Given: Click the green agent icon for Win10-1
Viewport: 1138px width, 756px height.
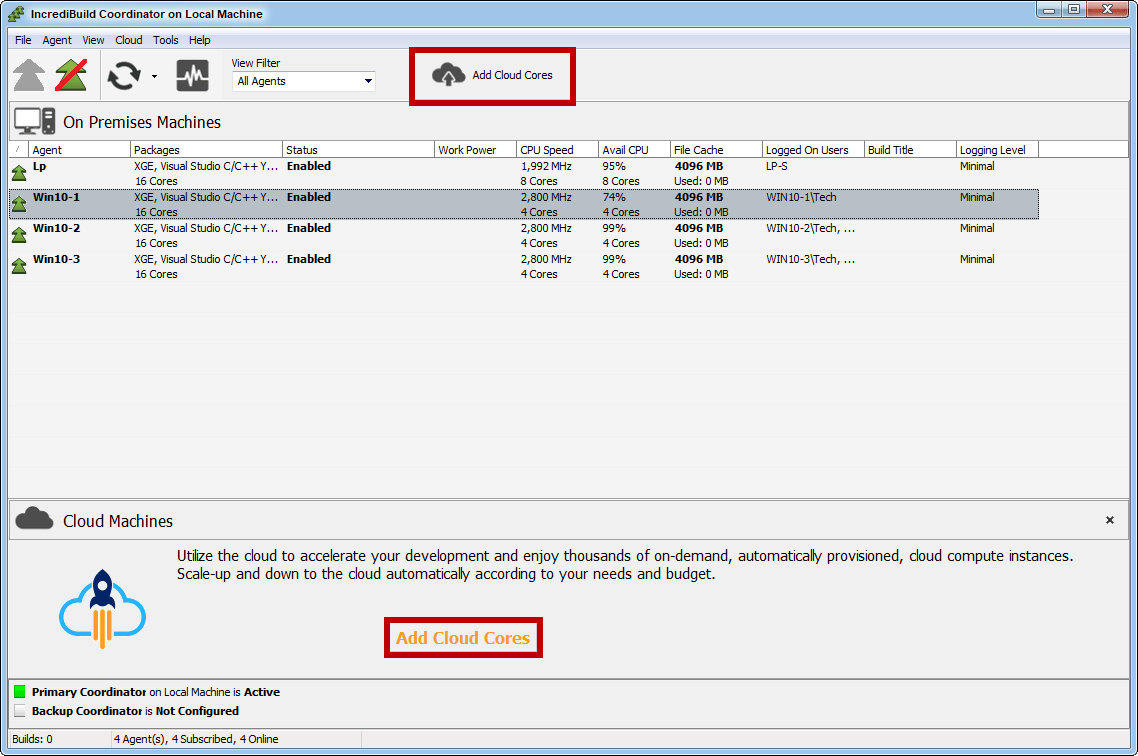Looking at the screenshot, I should click(x=19, y=204).
